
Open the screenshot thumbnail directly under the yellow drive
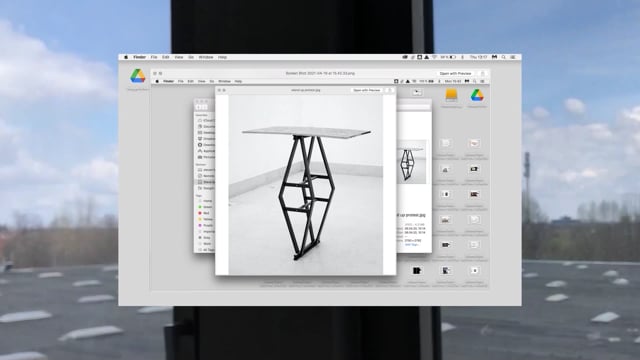[445, 143]
